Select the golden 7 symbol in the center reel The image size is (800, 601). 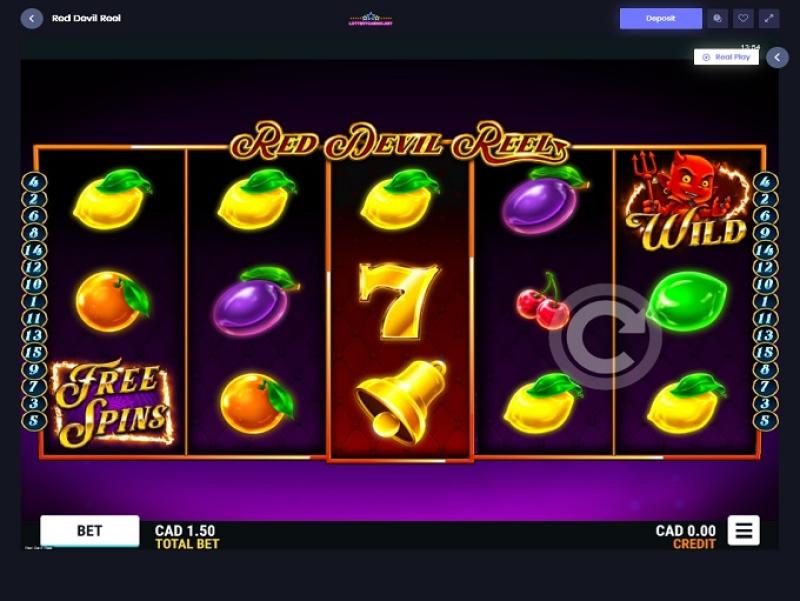pos(398,301)
